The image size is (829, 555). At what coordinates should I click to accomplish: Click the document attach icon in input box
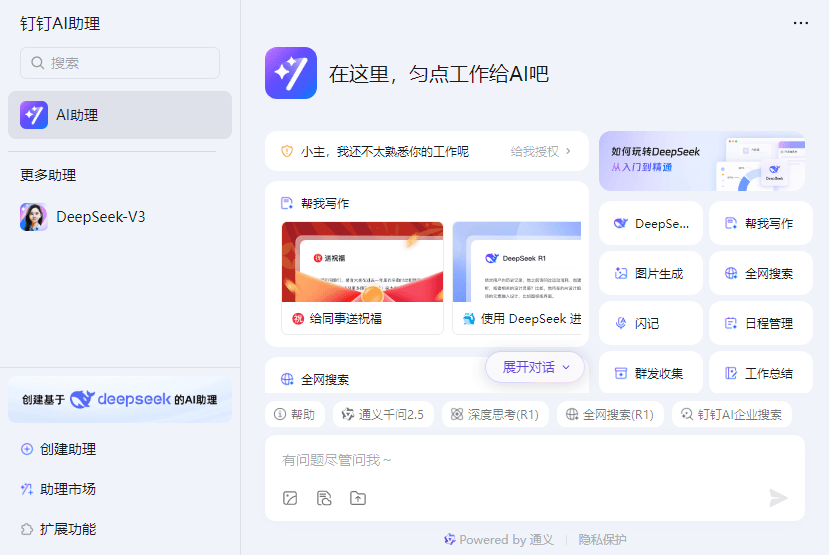point(324,498)
